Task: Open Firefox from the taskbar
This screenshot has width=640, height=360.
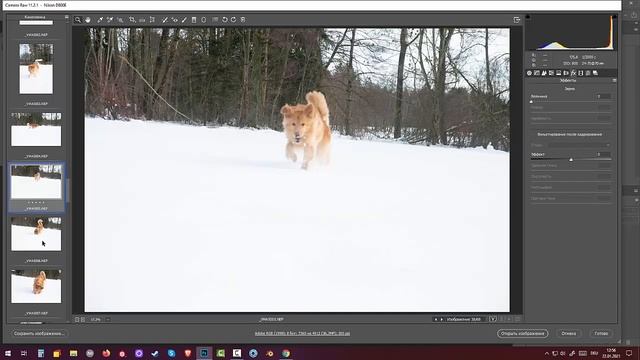Action: click(106, 353)
